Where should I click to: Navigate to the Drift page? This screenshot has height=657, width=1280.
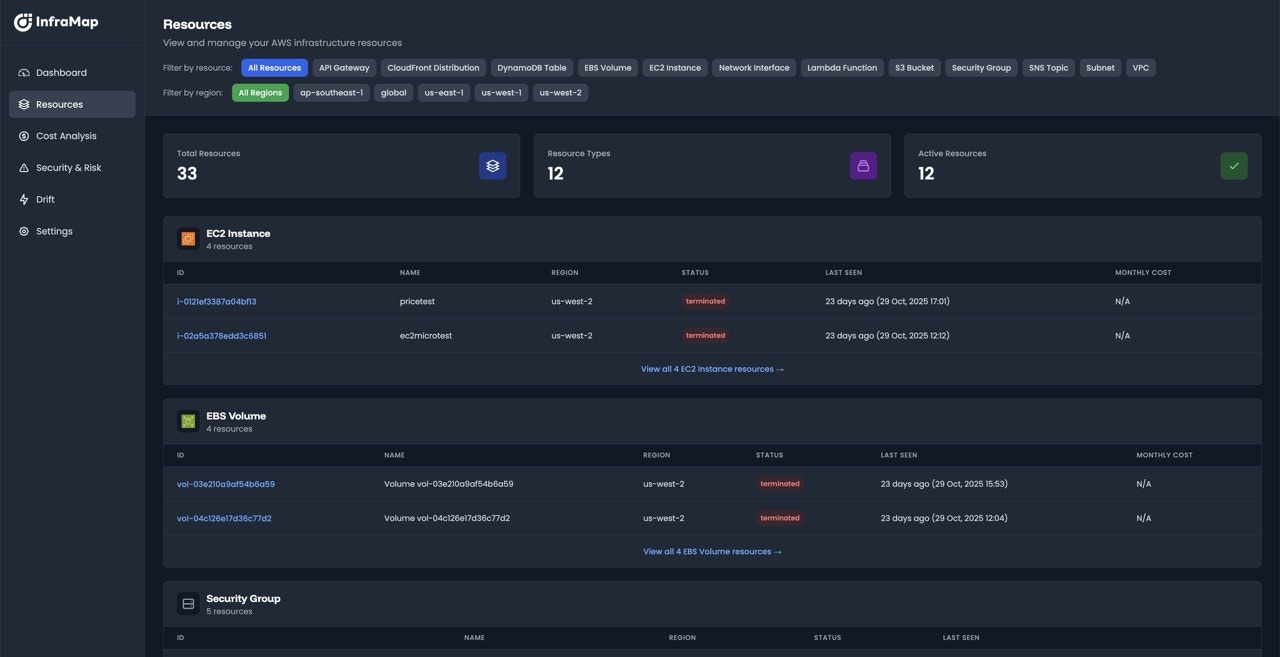click(72, 199)
